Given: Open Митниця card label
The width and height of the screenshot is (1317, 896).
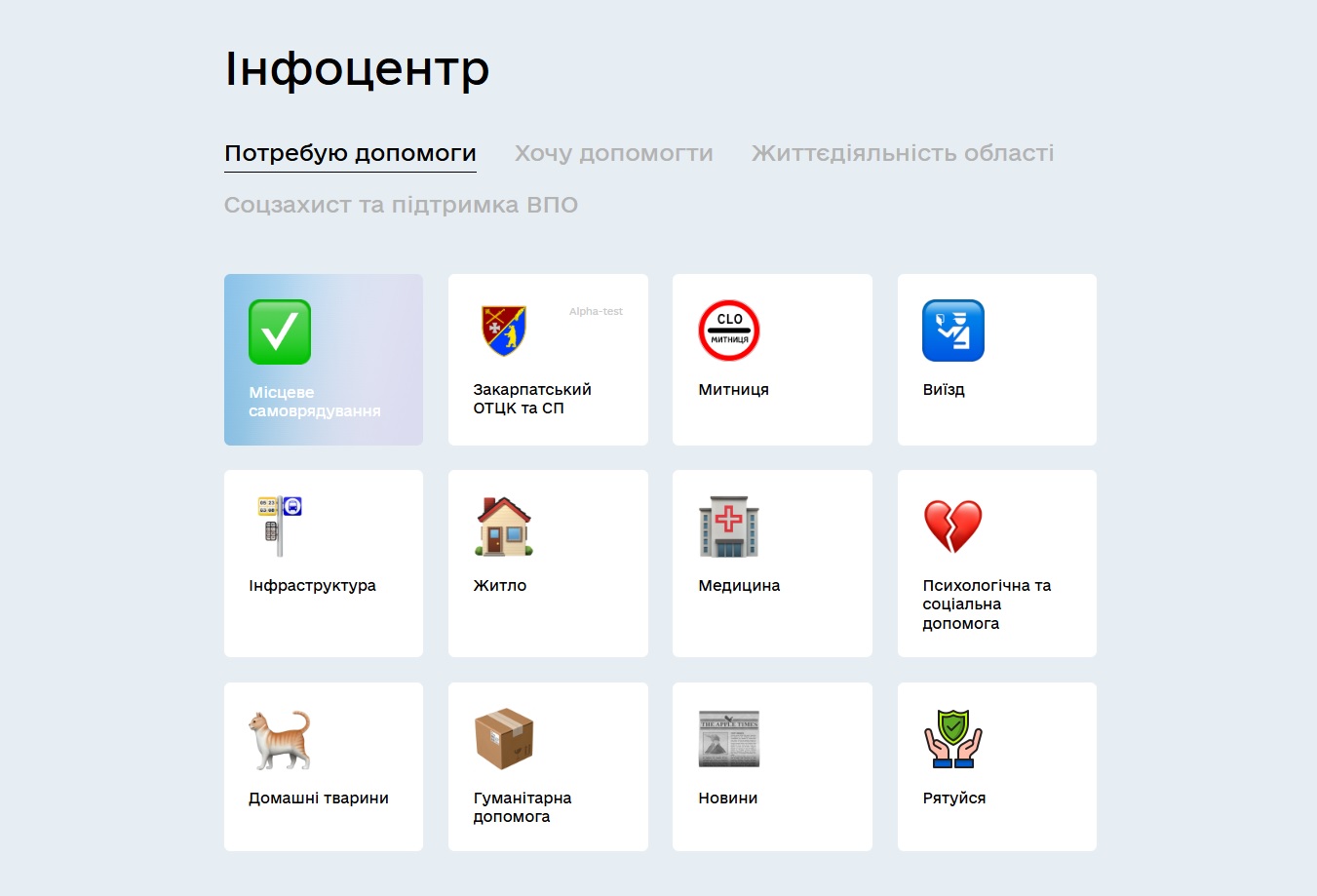Looking at the screenshot, I should click(x=733, y=389).
